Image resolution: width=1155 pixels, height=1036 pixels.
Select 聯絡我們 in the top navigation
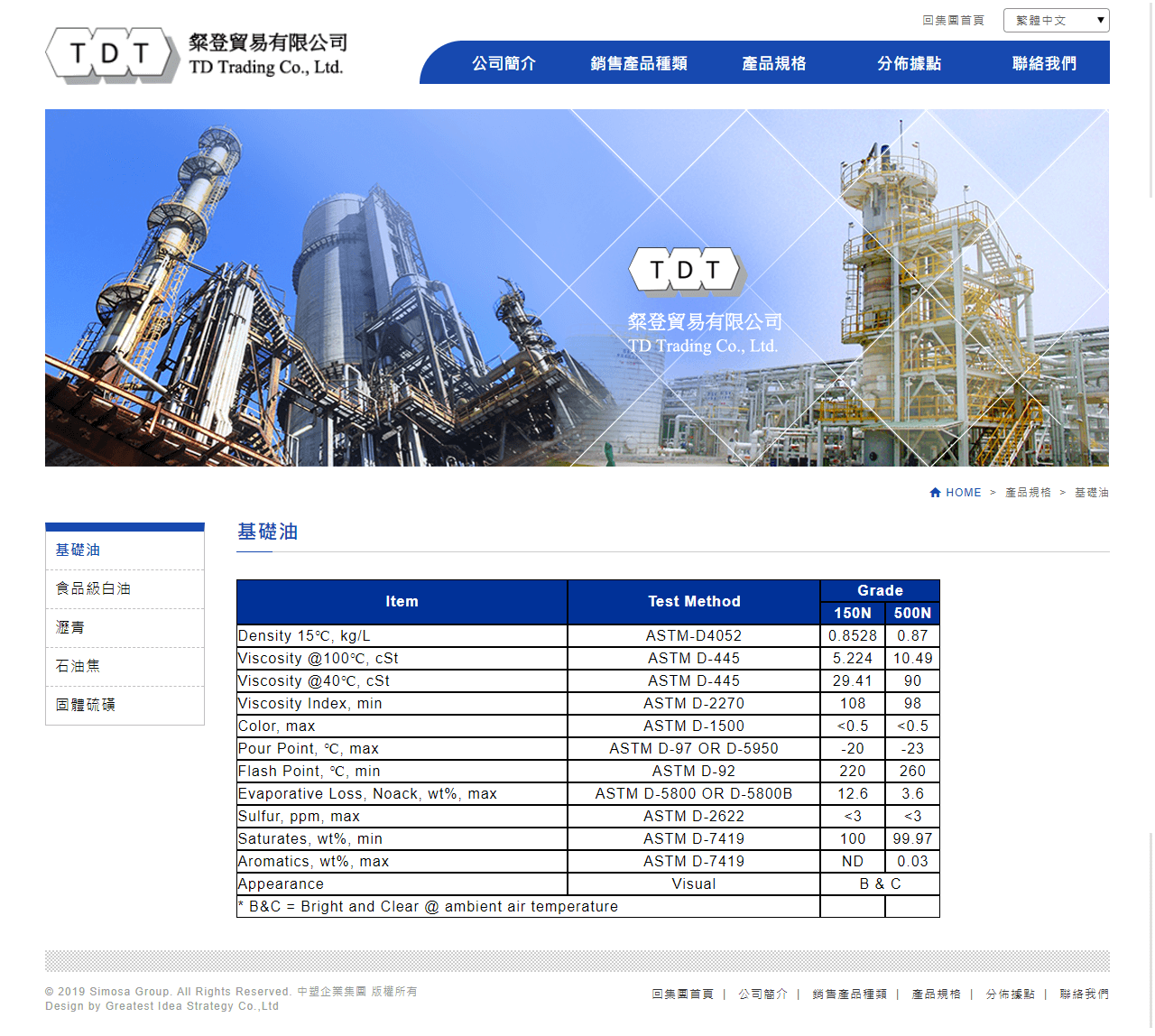(1044, 63)
